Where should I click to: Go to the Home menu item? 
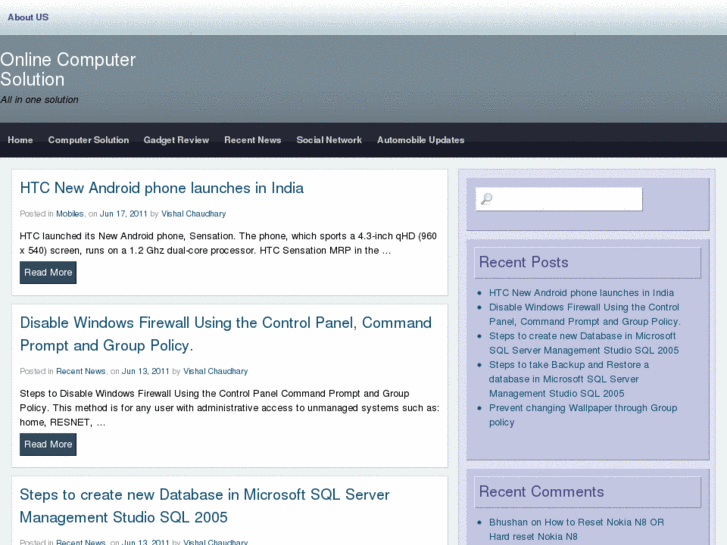(x=20, y=140)
